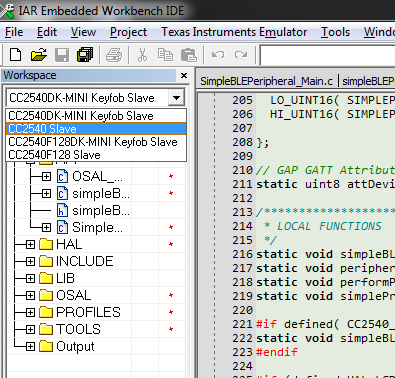Choose CC2540F128 Slave configuration
The image size is (395, 378).
pos(96,155)
